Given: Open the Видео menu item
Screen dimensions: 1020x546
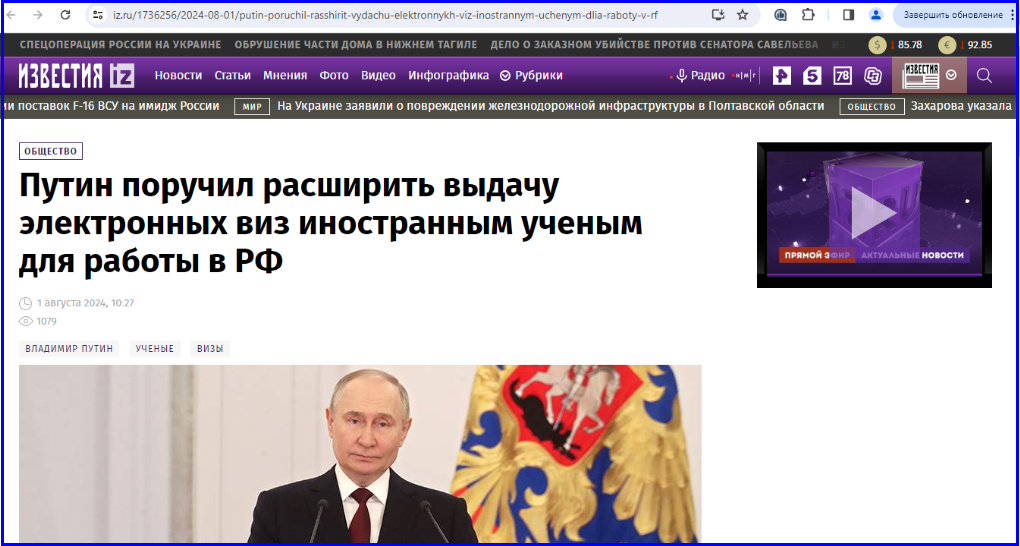Looking at the screenshot, I should point(379,75).
